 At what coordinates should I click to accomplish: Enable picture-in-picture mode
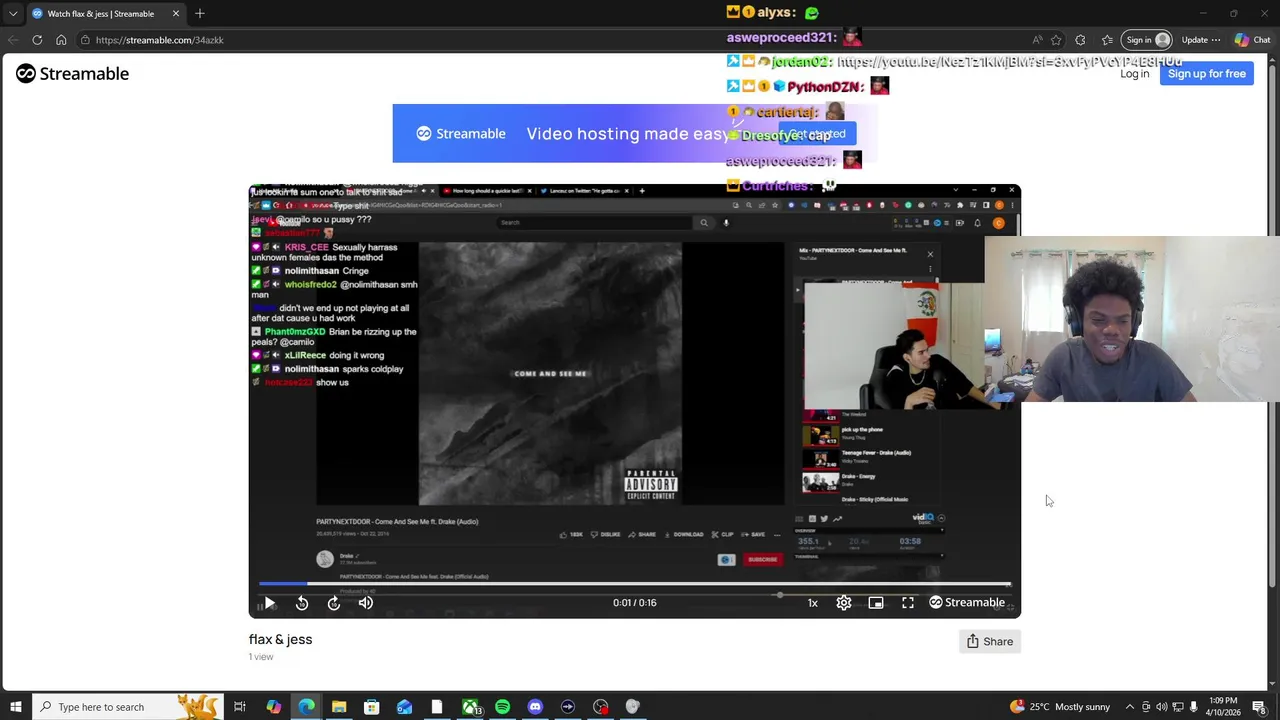tap(876, 603)
